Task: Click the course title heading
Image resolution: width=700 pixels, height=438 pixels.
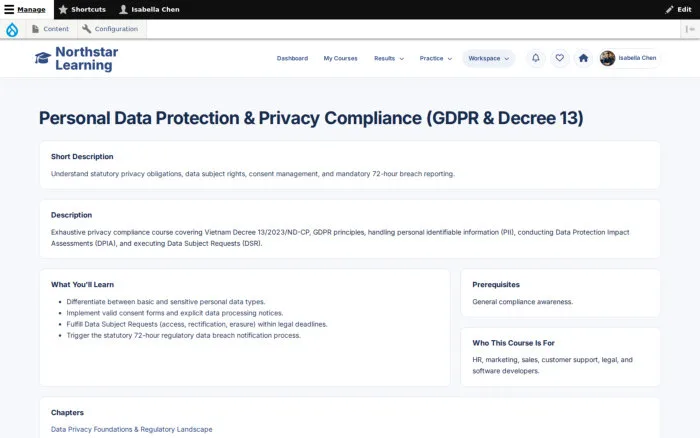Action: click(x=311, y=118)
